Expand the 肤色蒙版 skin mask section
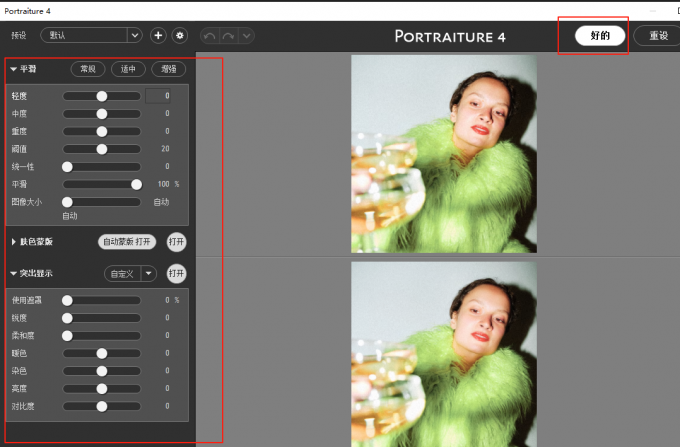Screen dimensions: 680x447 [13, 242]
